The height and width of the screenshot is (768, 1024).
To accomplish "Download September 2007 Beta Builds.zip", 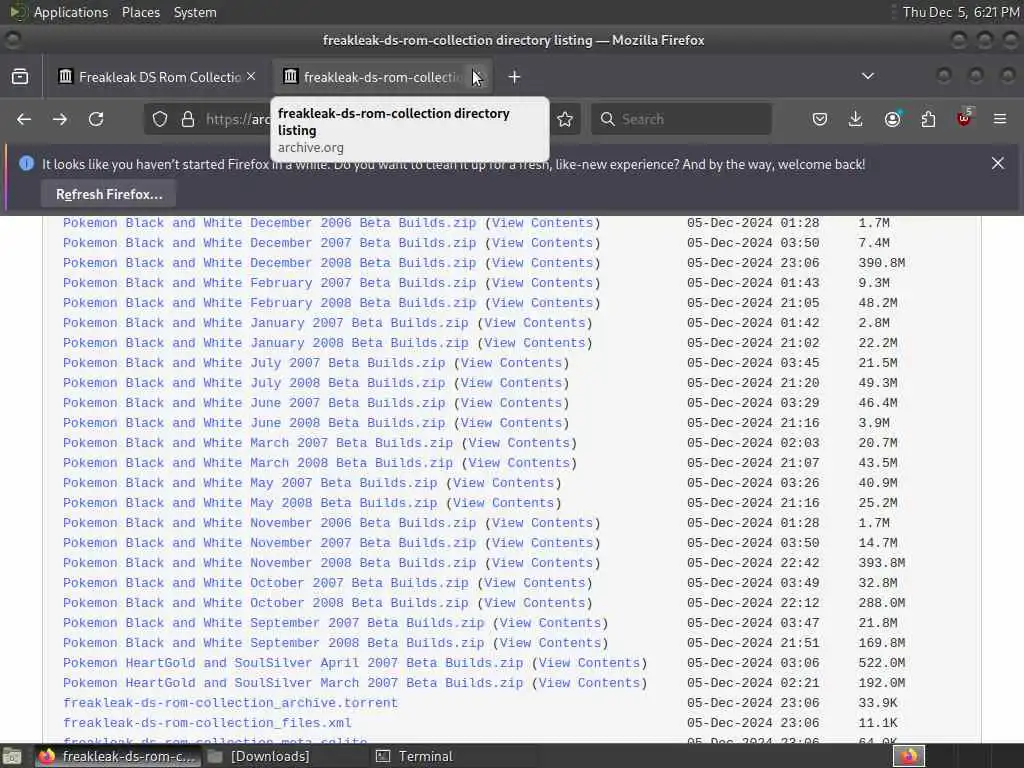I will click(273, 623).
